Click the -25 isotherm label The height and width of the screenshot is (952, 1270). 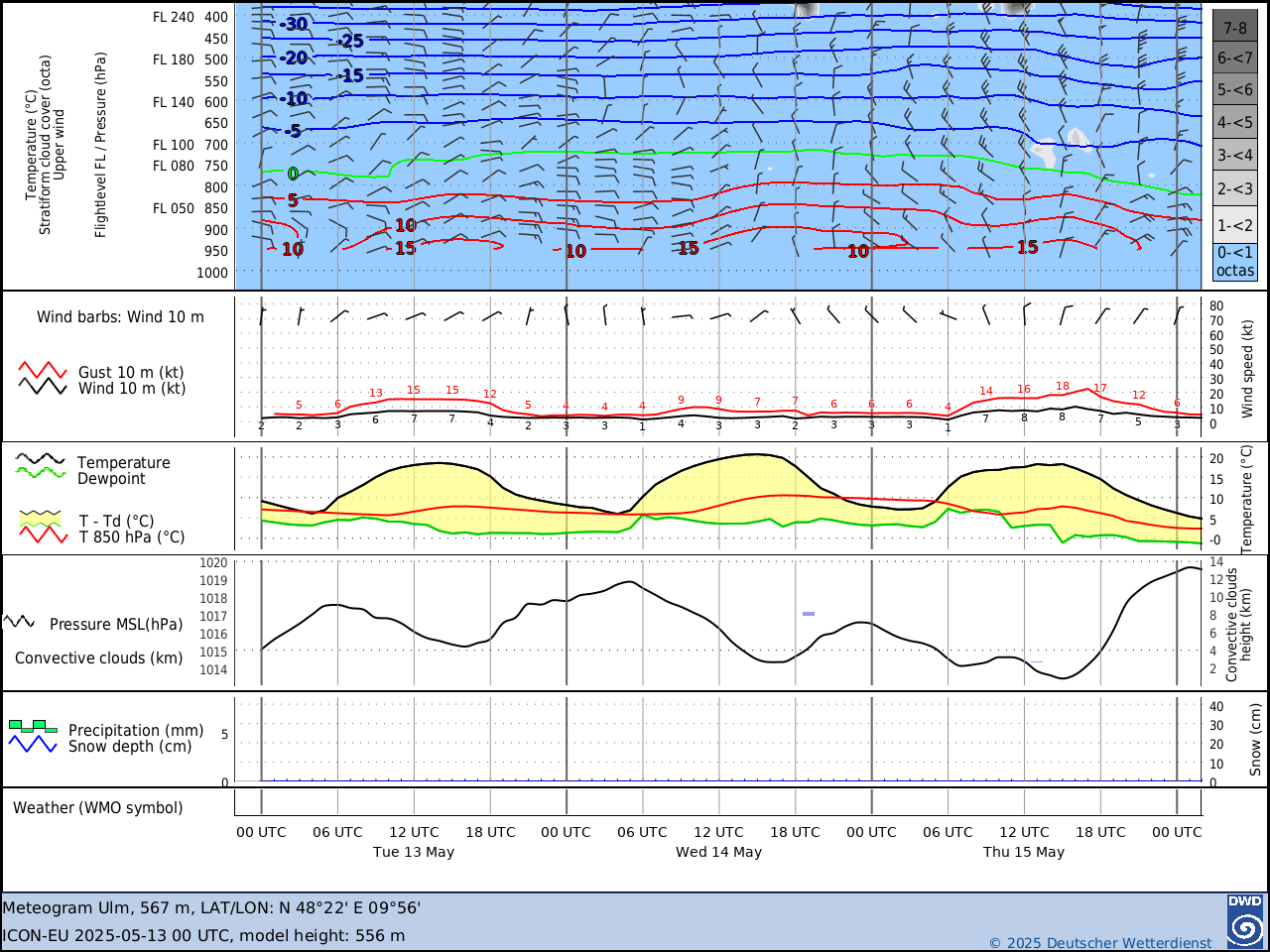point(349,41)
